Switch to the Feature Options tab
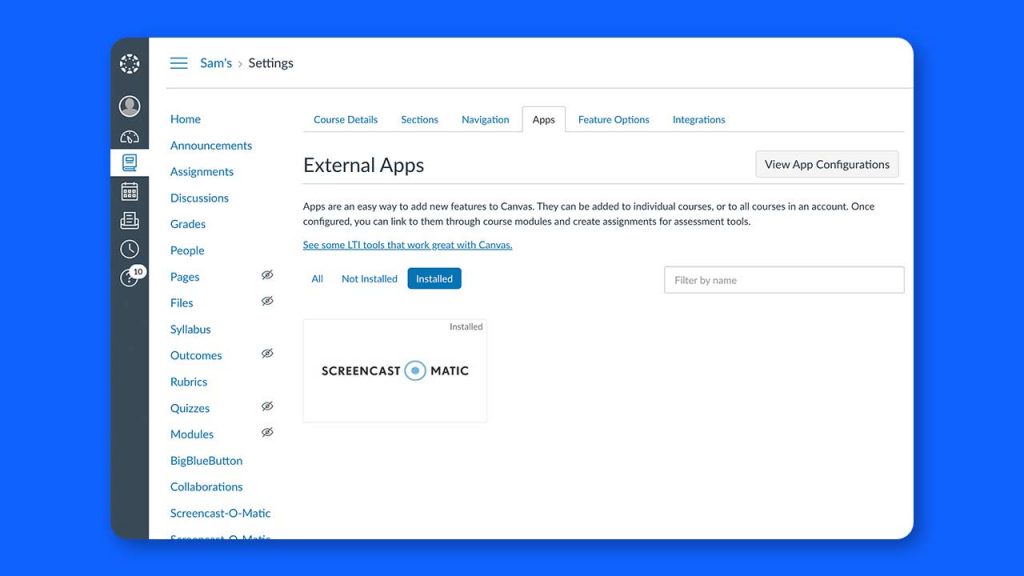Screen dimensions: 1024x576 pos(613,119)
